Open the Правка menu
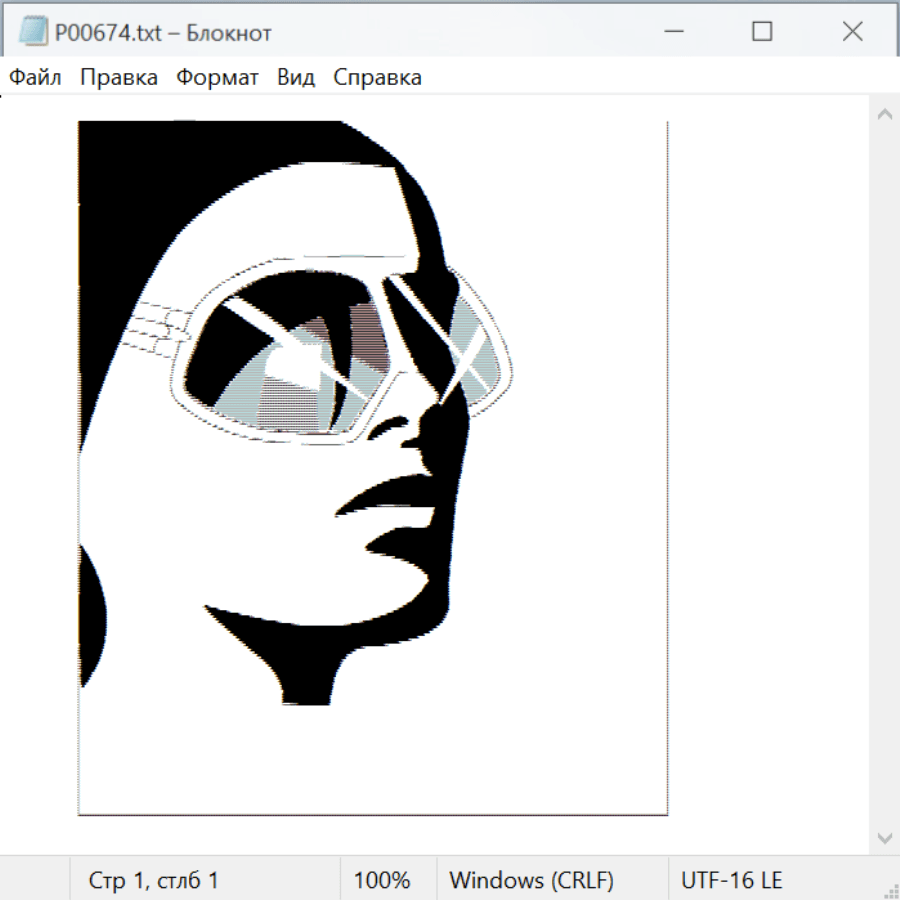900x900 pixels. point(118,78)
